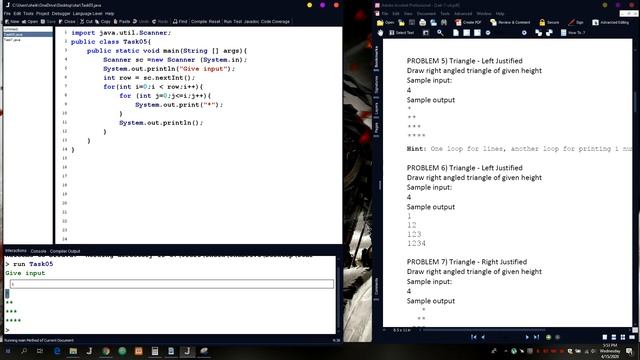
Task: Generate docs with the Javadoc button
Action: (251, 22)
